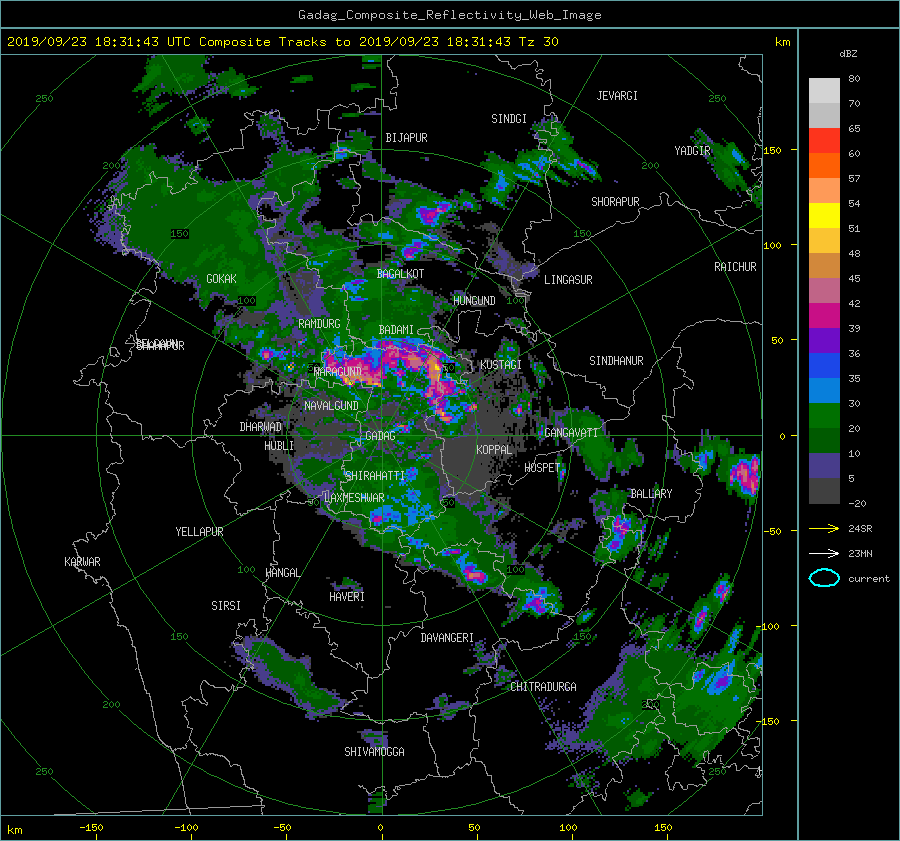Click the 24SR yellow arrow legend icon
This screenshot has height=841, width=900.
(x=824, y=528)
